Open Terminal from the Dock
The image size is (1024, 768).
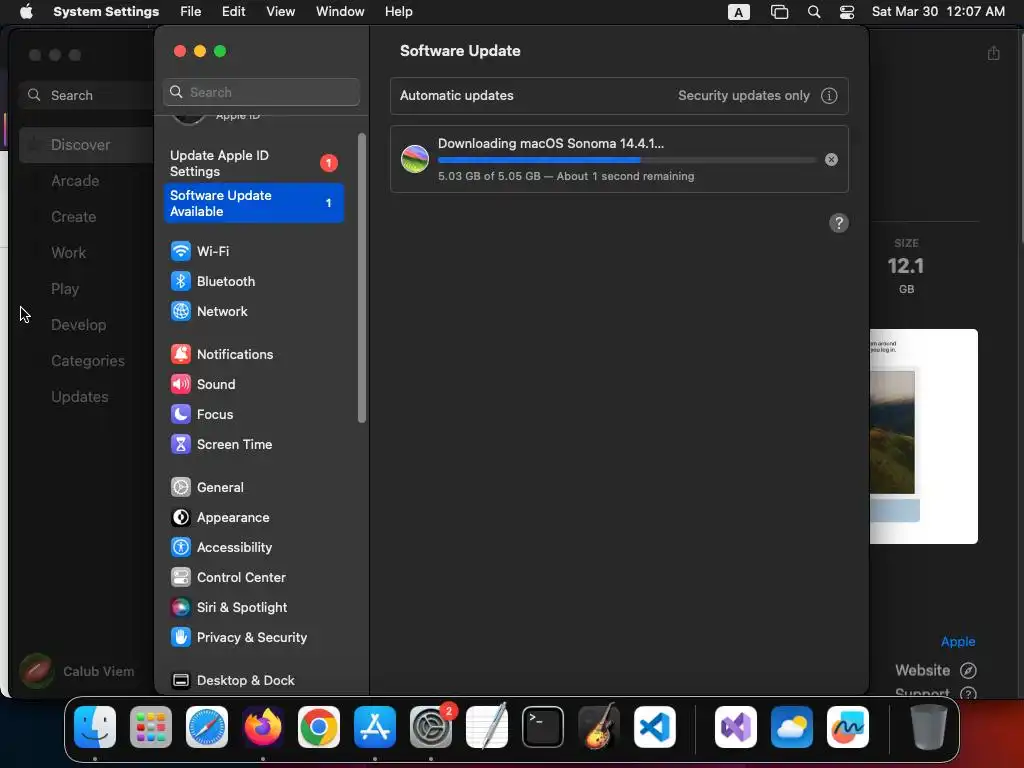(543, 727)
